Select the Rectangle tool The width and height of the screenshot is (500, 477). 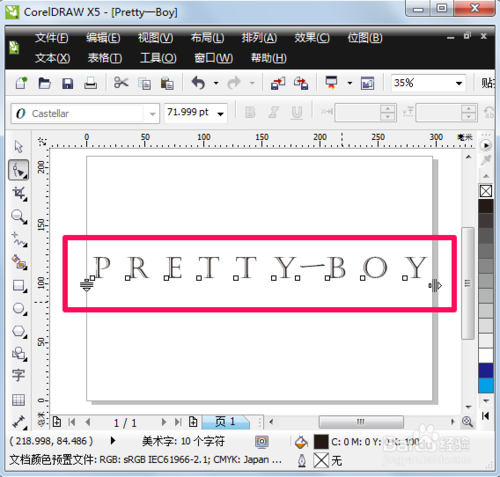(x=19, y=286)
